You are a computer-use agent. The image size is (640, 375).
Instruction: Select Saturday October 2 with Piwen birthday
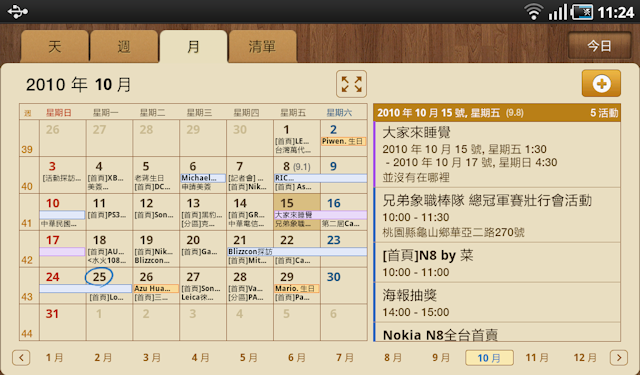(x=344, y=138)
